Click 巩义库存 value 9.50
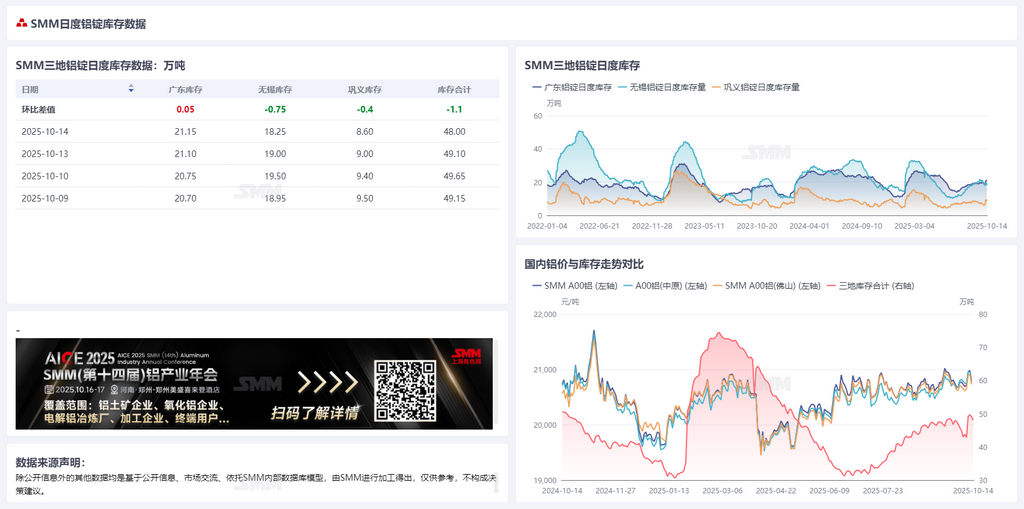The height and width of the screenshot is (509, 1024). (365, 198)
